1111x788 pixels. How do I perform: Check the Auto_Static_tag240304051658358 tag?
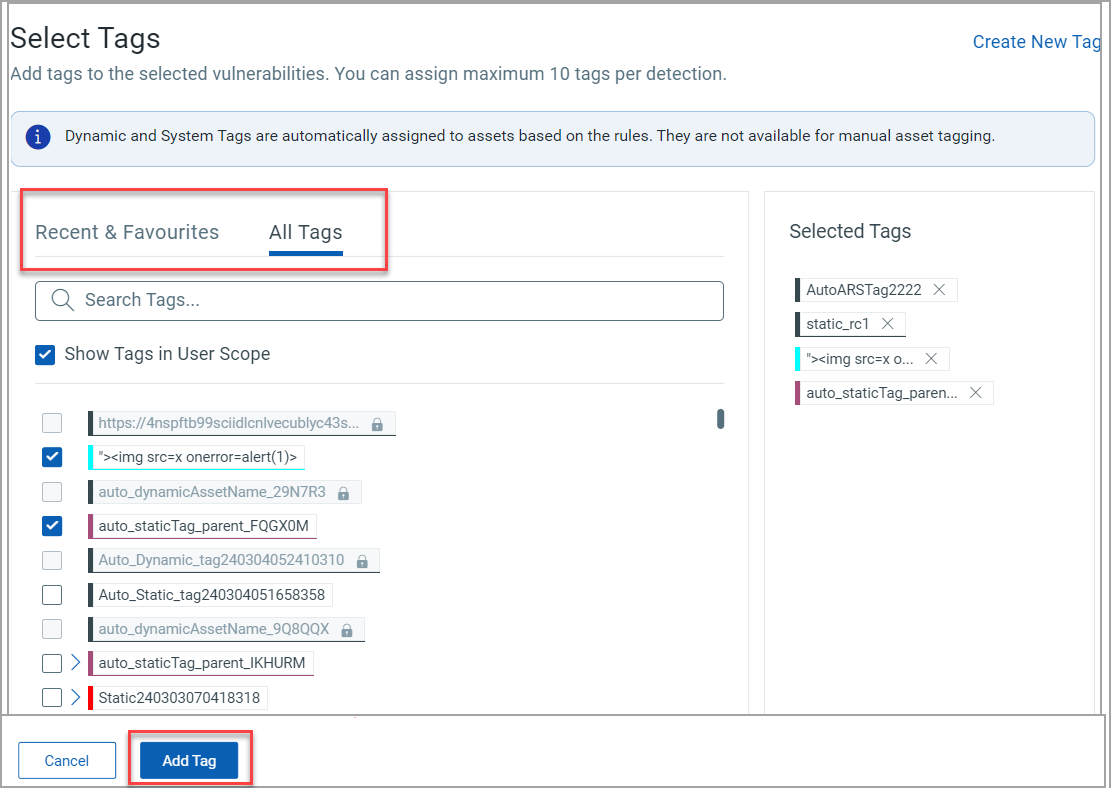52,594
